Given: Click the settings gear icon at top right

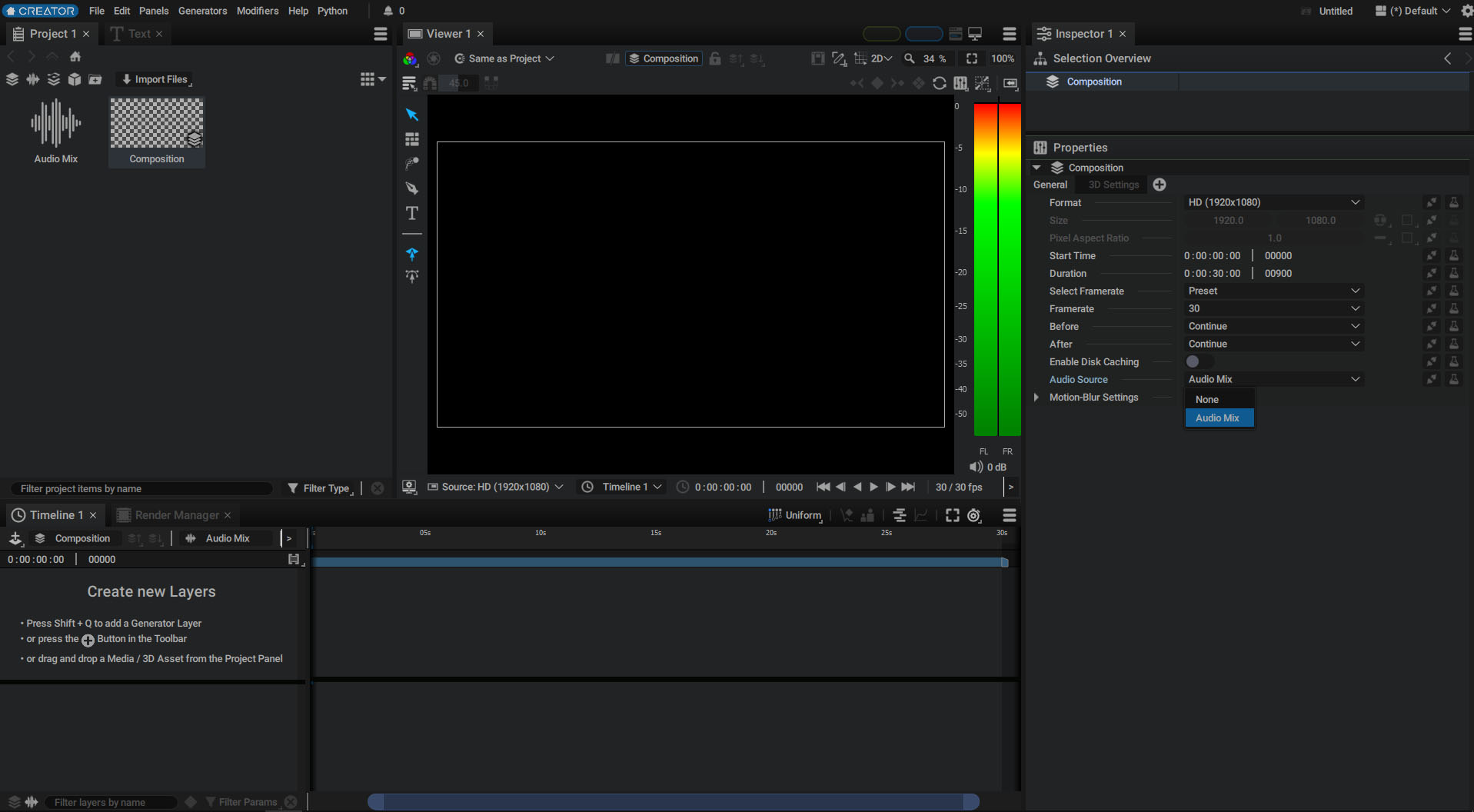Looking at the screenshot, I should click(x=1466, y=11).
